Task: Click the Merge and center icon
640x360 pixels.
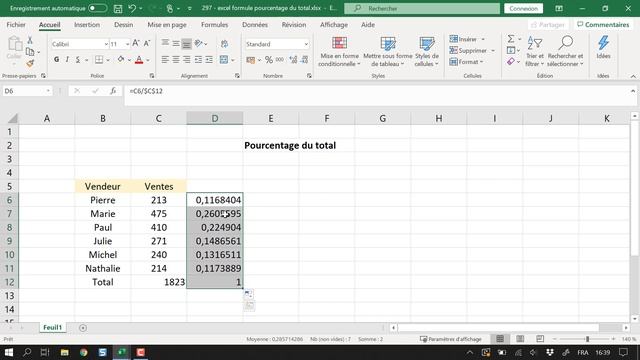Action: [224, 60]
